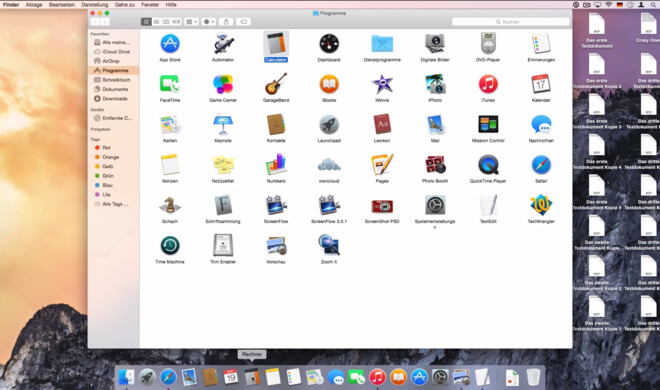This screenshot has width=660, height=390.
Task: Click the edit tags toolbar button
Action: pyautogui.click(x=243, y=21)
